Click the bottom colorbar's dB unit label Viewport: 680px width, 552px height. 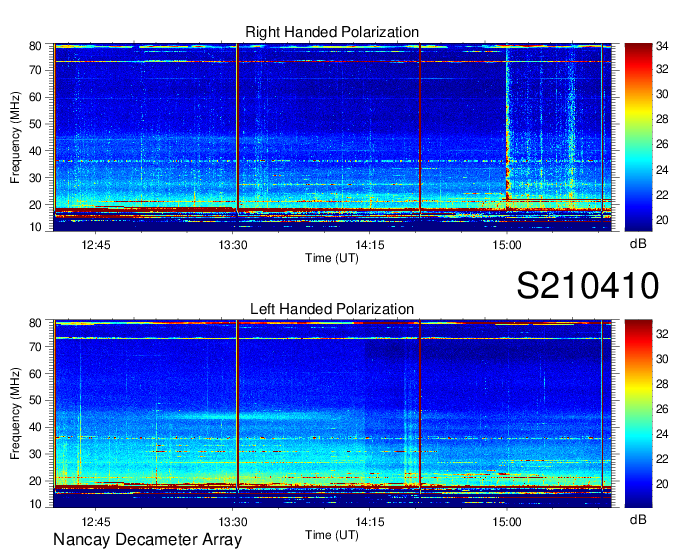[x=638, y=520]
